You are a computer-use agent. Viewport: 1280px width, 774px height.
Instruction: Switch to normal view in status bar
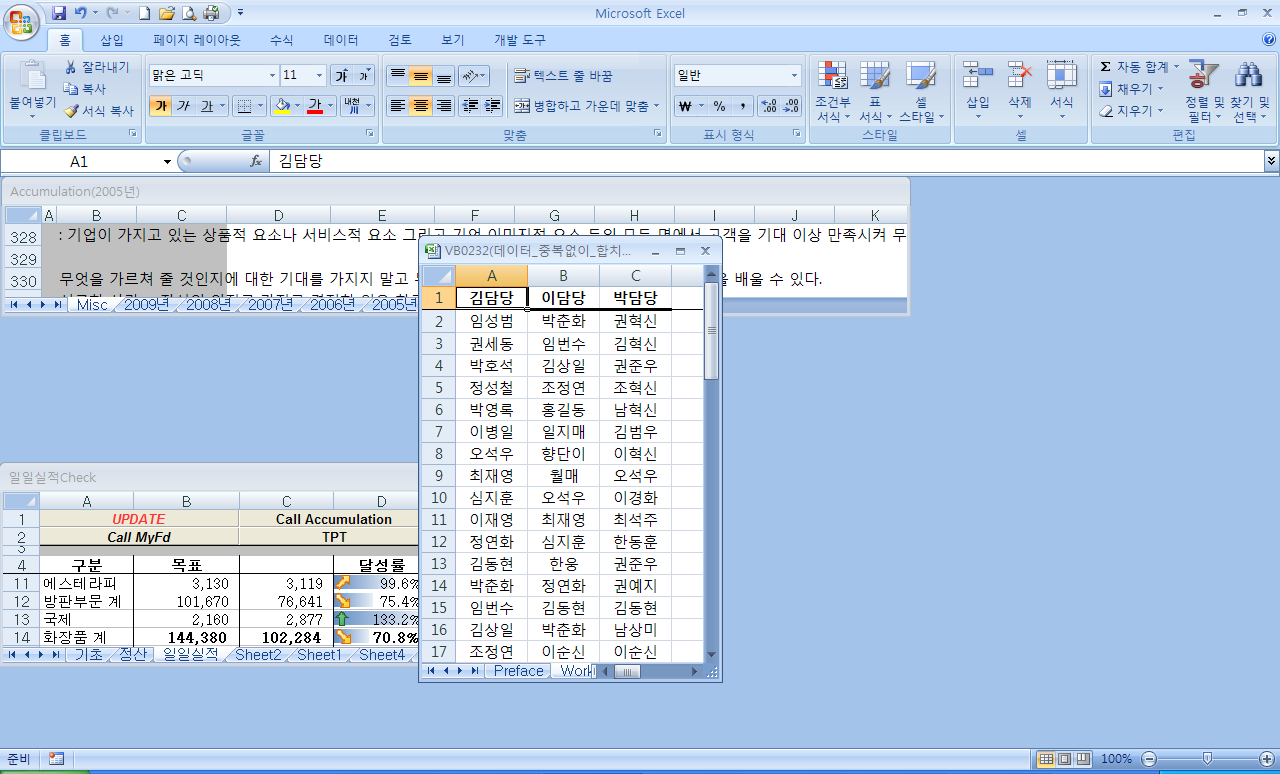click(1047, 759)
